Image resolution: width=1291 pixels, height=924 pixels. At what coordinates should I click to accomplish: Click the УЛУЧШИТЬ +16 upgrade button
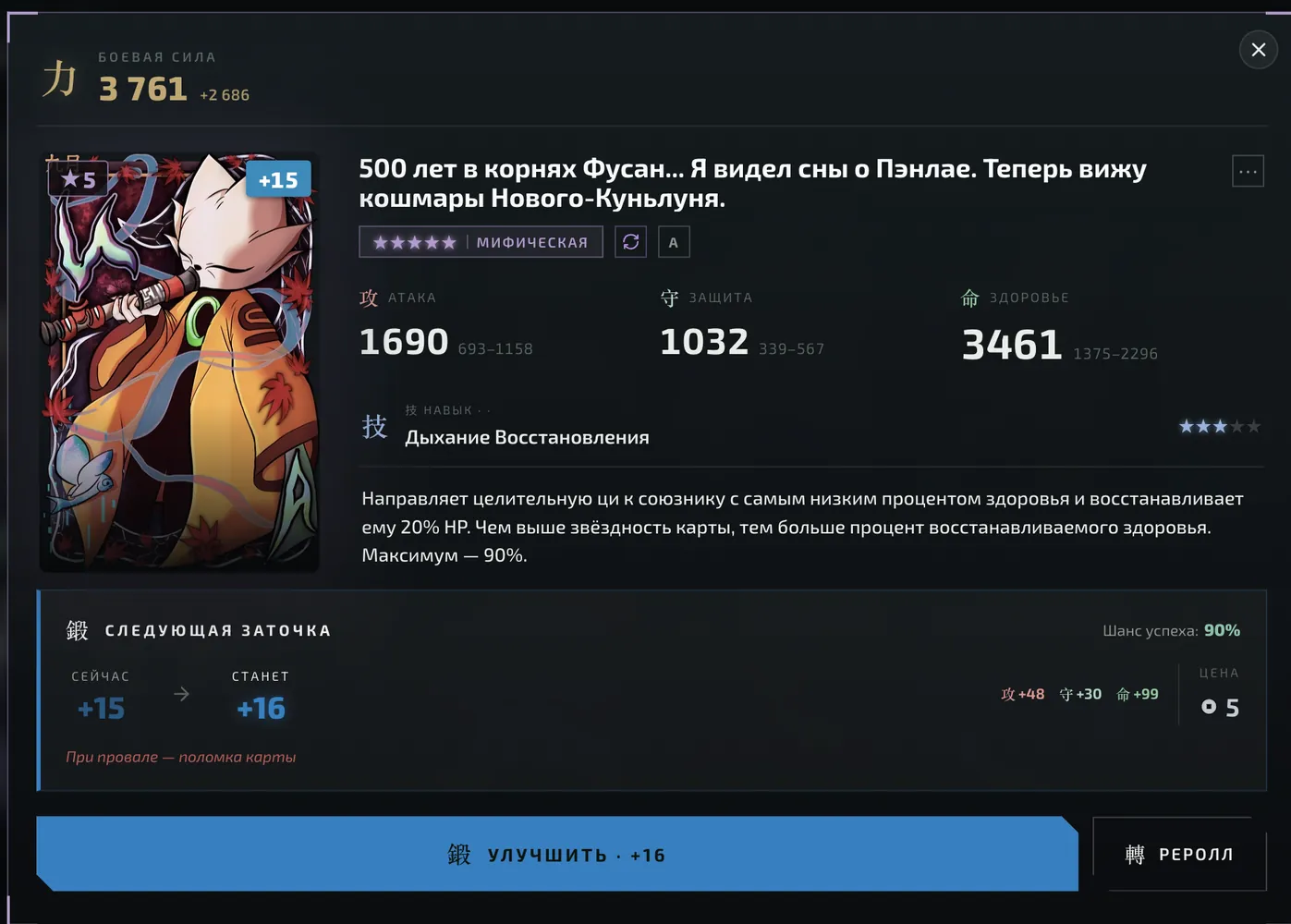point(557,854)
